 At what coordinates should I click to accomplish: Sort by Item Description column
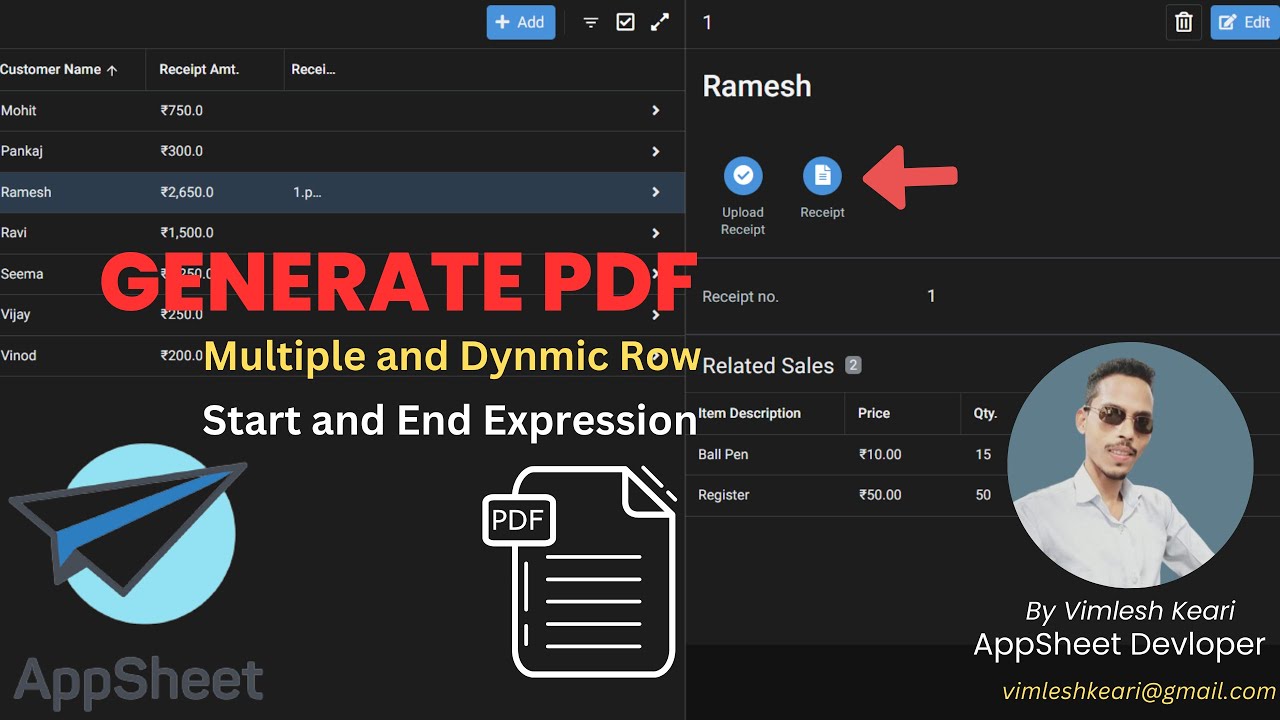click(x=749, y=413)
